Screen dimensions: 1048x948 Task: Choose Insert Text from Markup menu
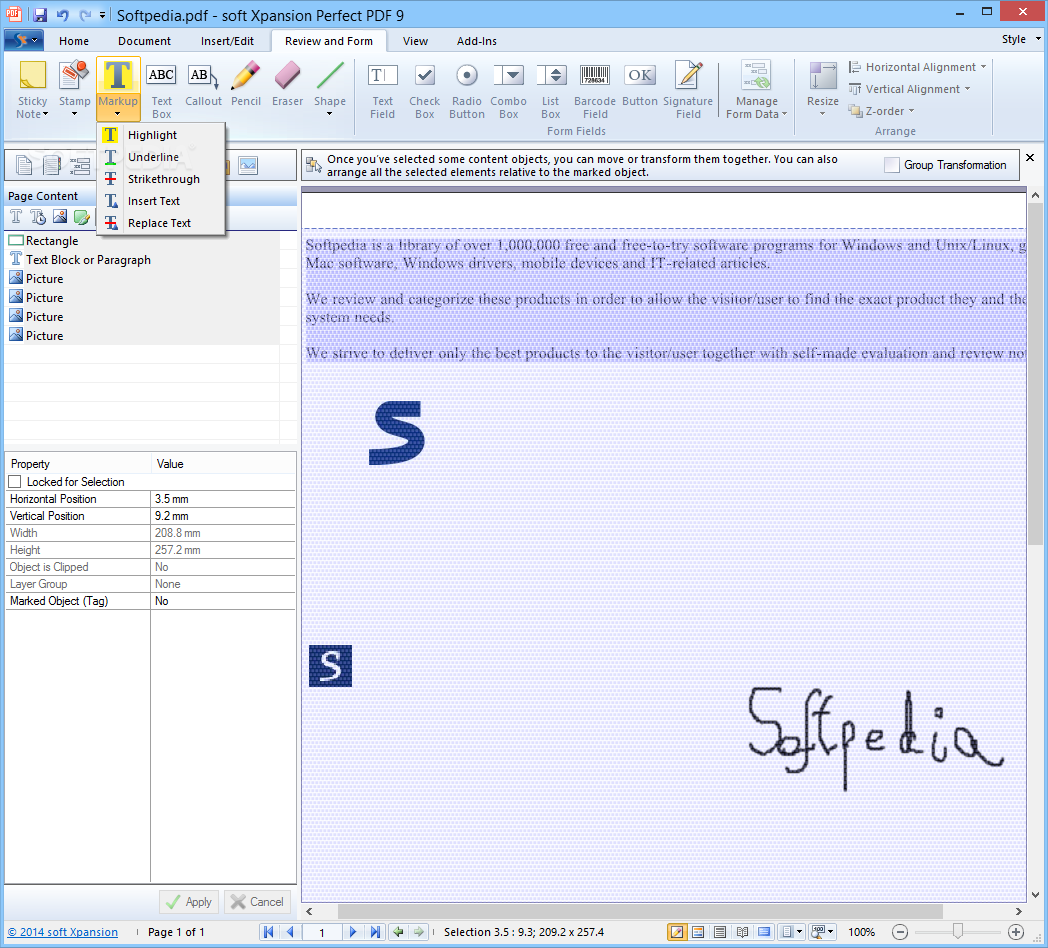tap(161, 201)
